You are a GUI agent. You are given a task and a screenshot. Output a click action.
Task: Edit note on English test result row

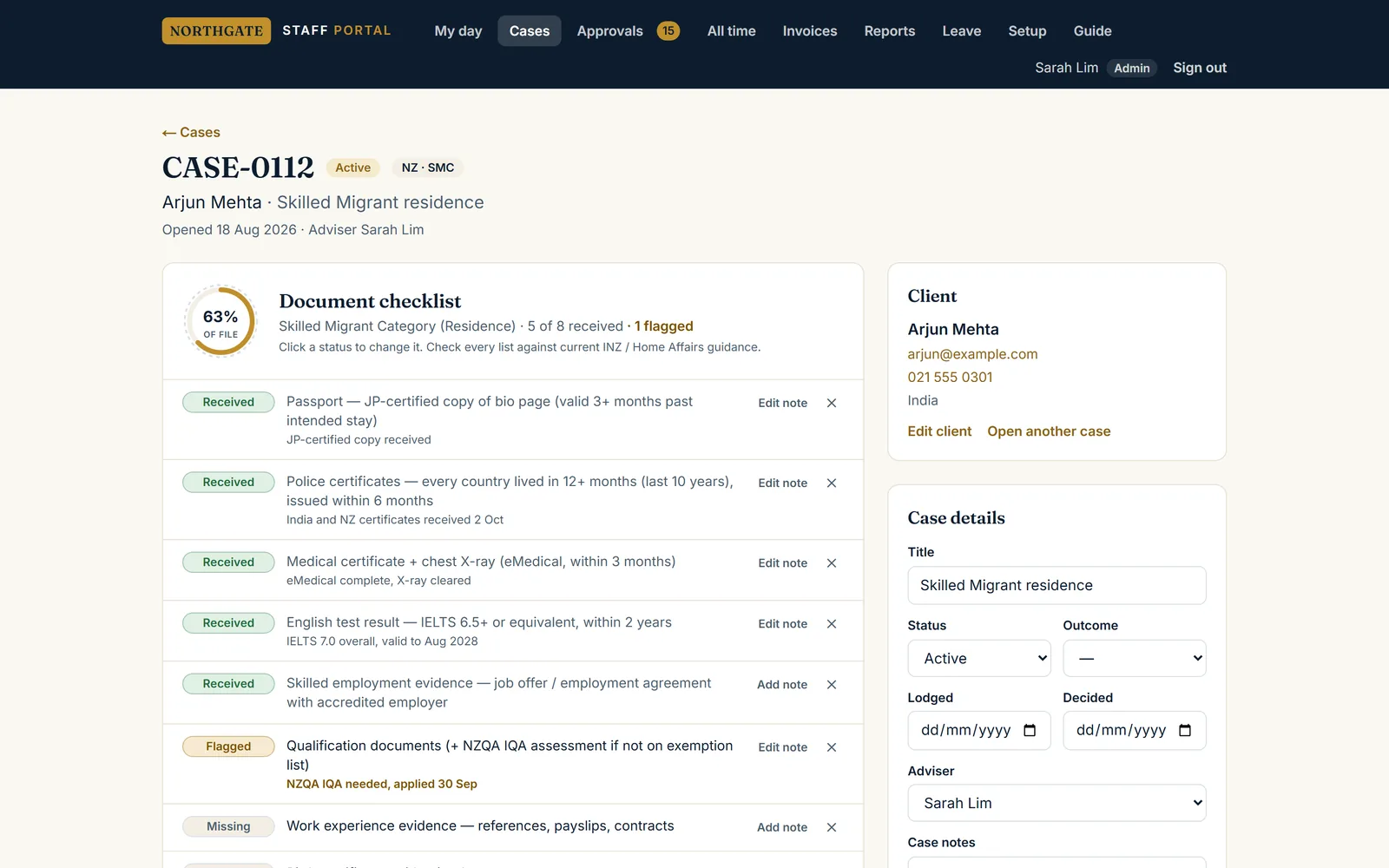(x=782, y=623)
